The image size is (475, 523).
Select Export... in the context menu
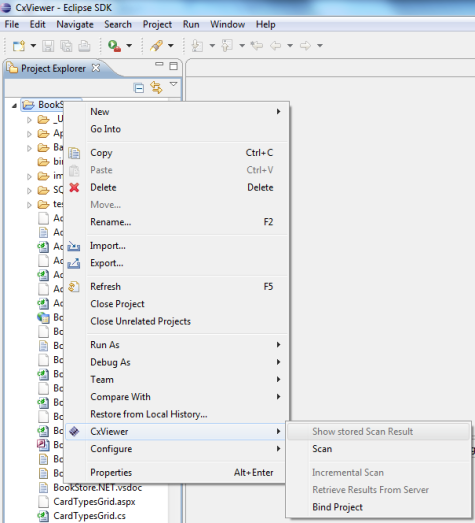click(177, 263)
